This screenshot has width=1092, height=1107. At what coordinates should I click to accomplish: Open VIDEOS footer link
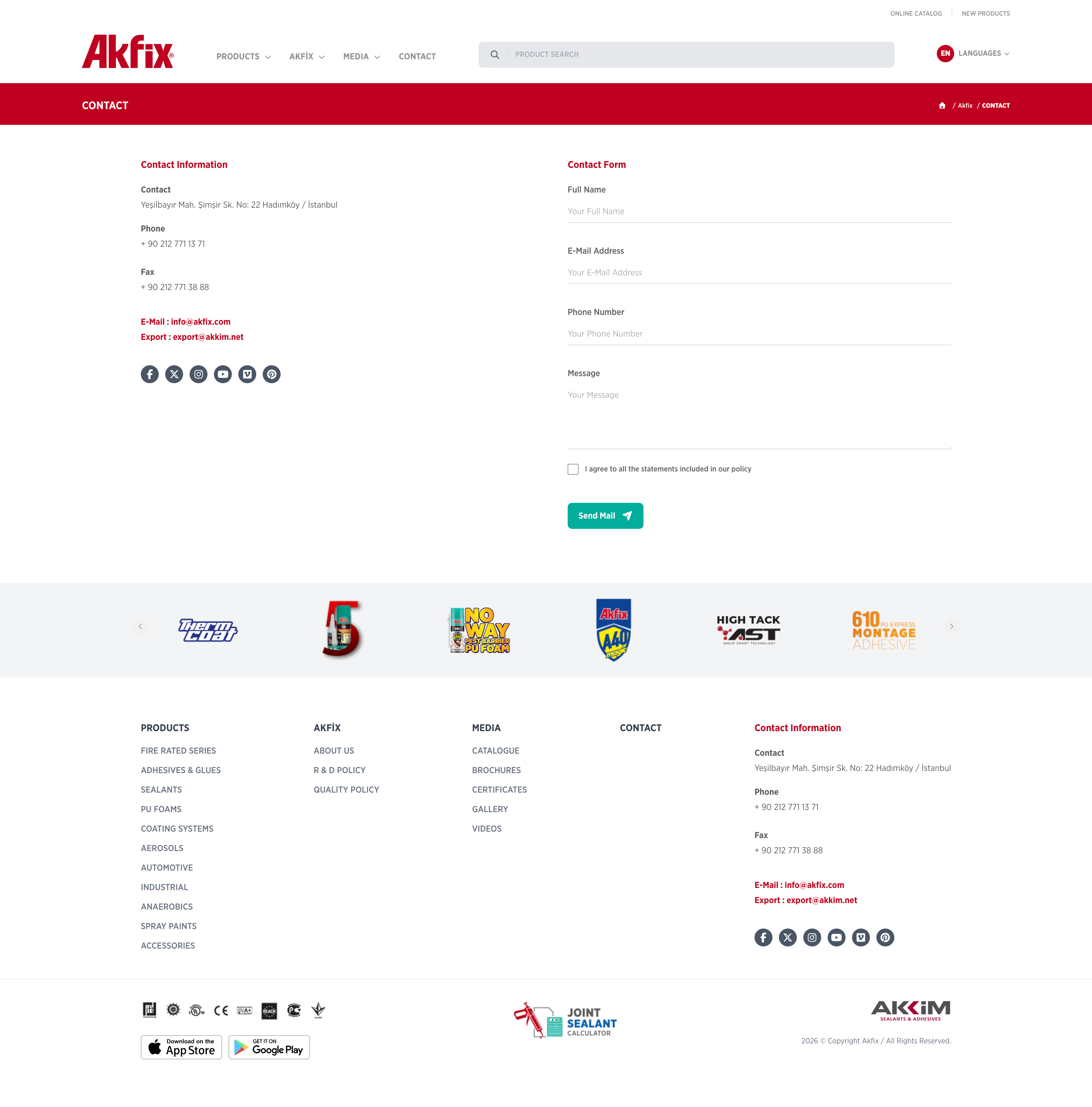click(487, 829)
